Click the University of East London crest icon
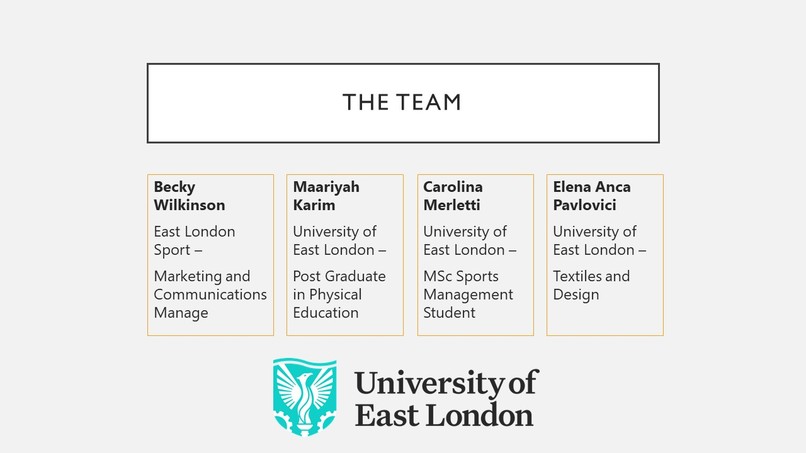Image resolution: width=806 pixels, height=453 pixels. click(305, 397)
